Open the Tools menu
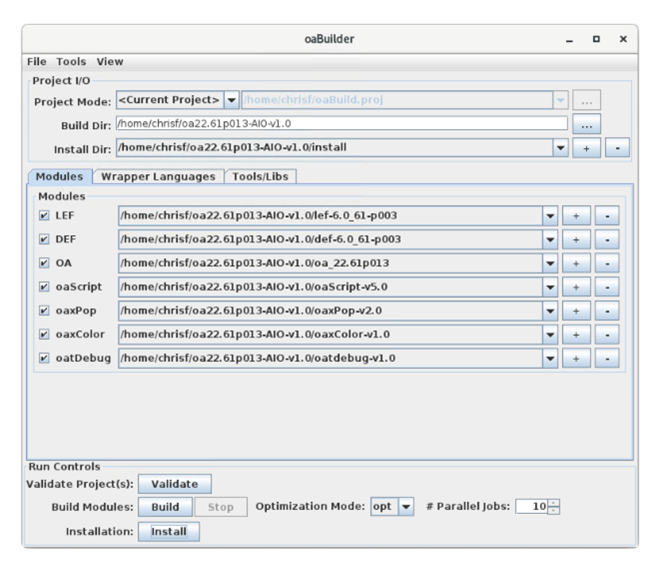 pos(71,62)
